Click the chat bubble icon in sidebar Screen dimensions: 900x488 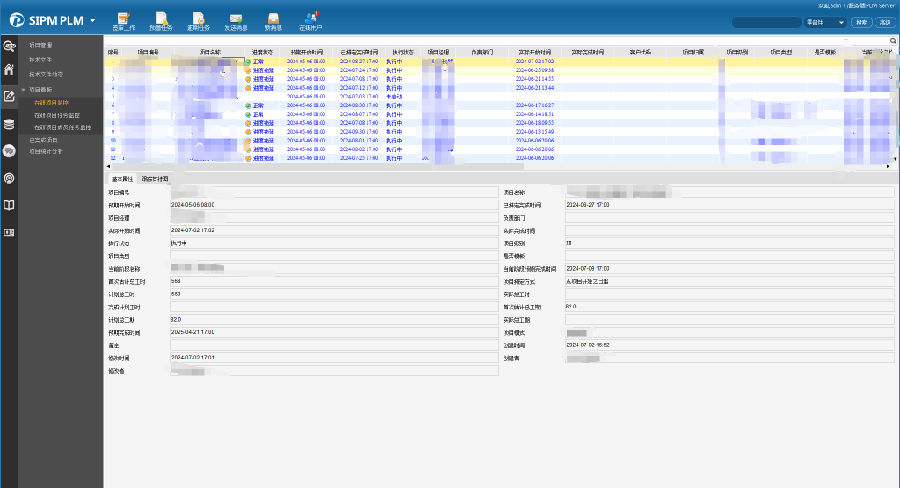click(10, 151)
